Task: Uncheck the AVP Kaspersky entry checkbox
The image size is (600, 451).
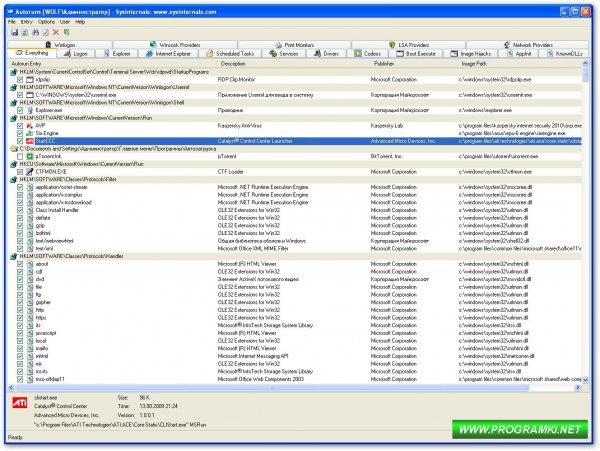Action: pos(20,125)
